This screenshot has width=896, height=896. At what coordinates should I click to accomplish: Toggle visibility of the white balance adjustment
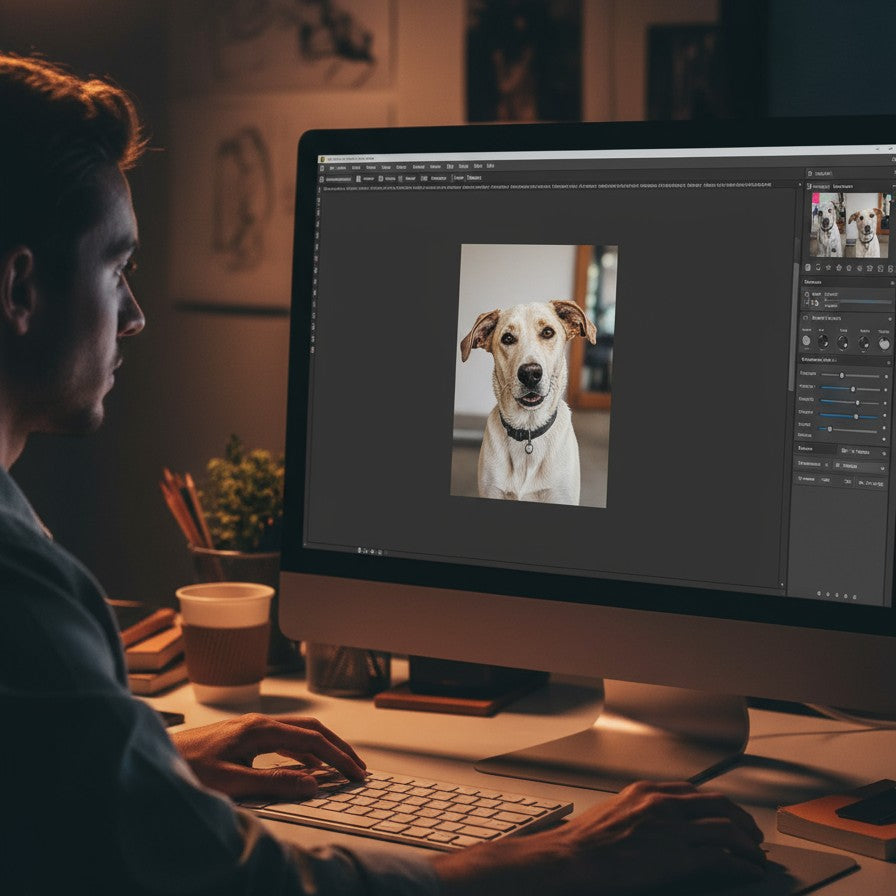806,296
